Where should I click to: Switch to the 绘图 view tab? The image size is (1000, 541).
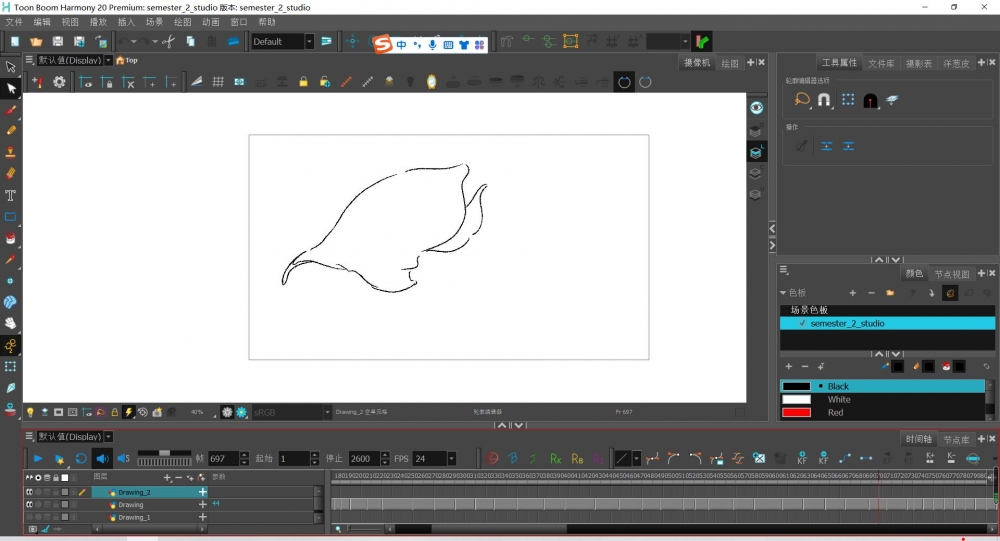(x=729, y=63)
